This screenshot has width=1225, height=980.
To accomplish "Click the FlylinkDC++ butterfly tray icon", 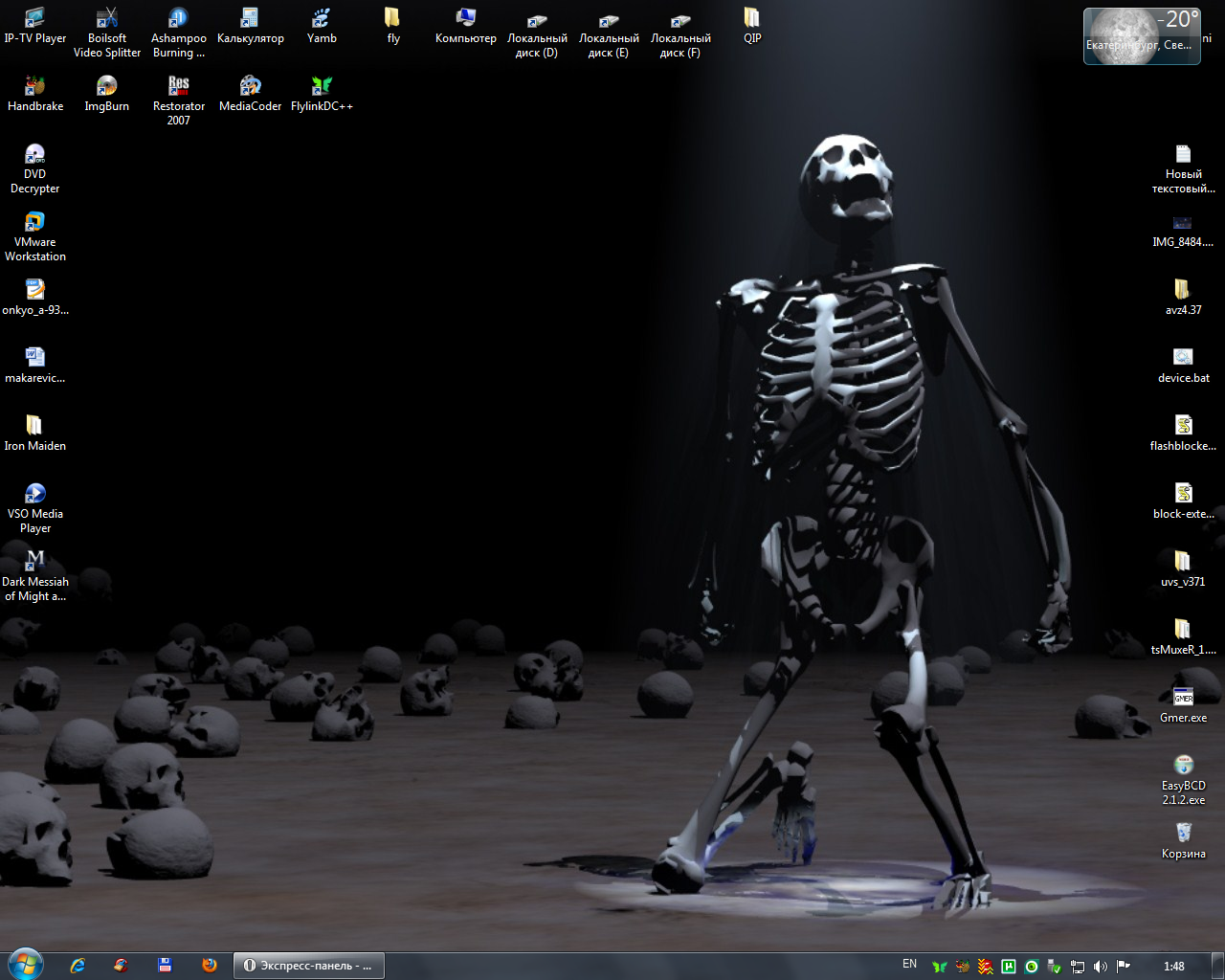I will click(x=940, y=967).
